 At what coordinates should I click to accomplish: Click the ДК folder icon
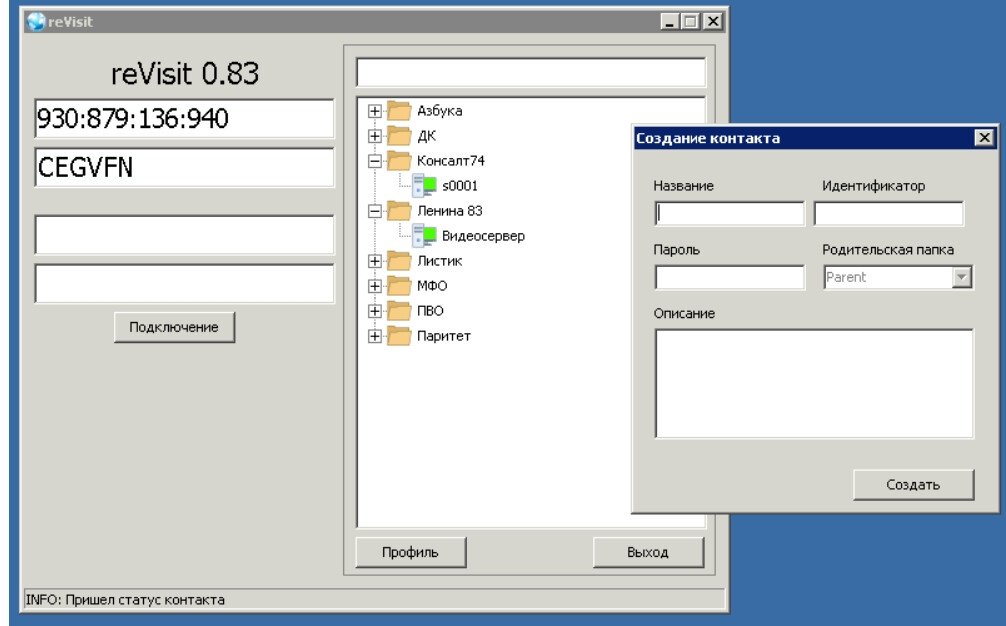pos(400,136)
